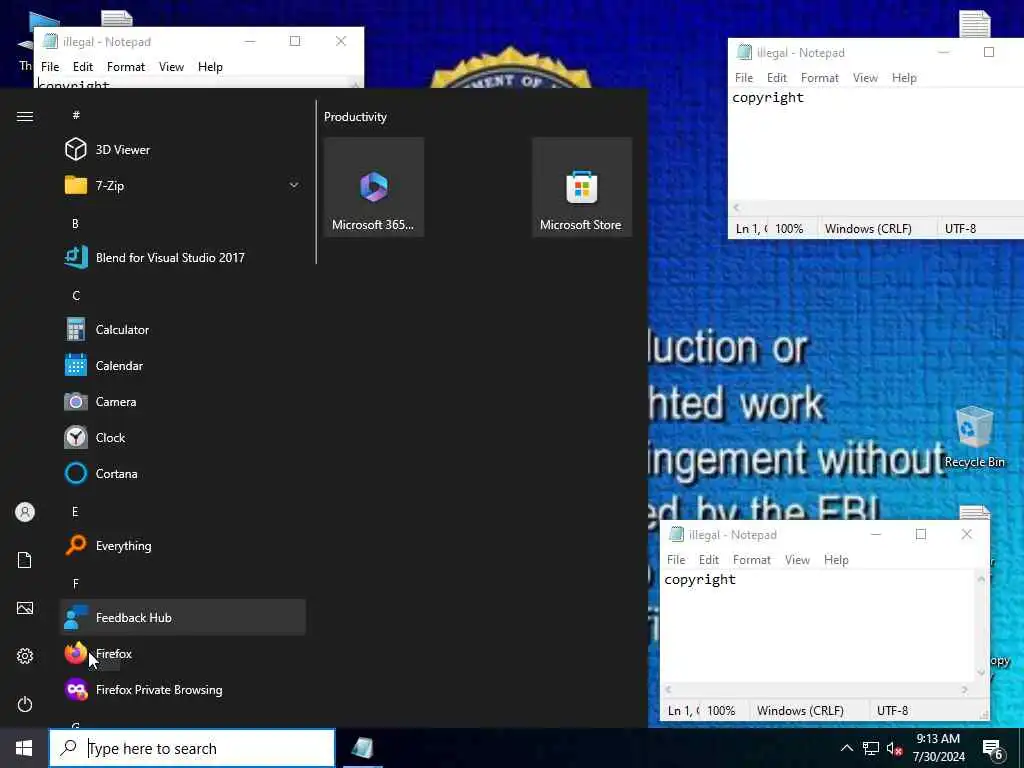1024x768 pixels.
Task: Open the notification center icon
Action: click(993, 749)
